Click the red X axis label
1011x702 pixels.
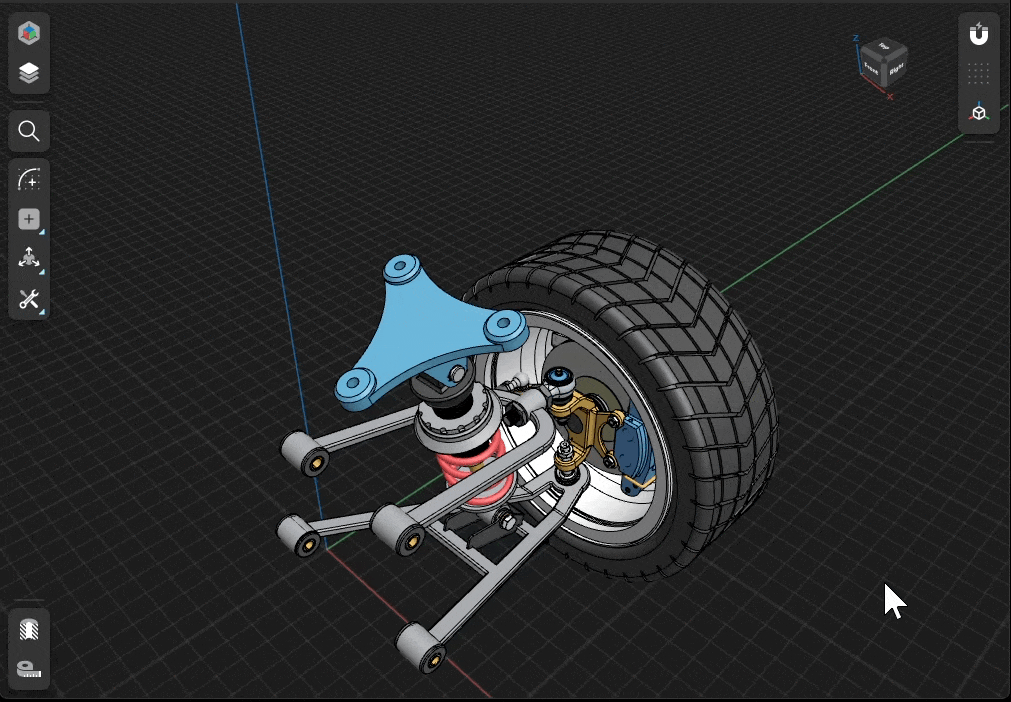[890, 97]
